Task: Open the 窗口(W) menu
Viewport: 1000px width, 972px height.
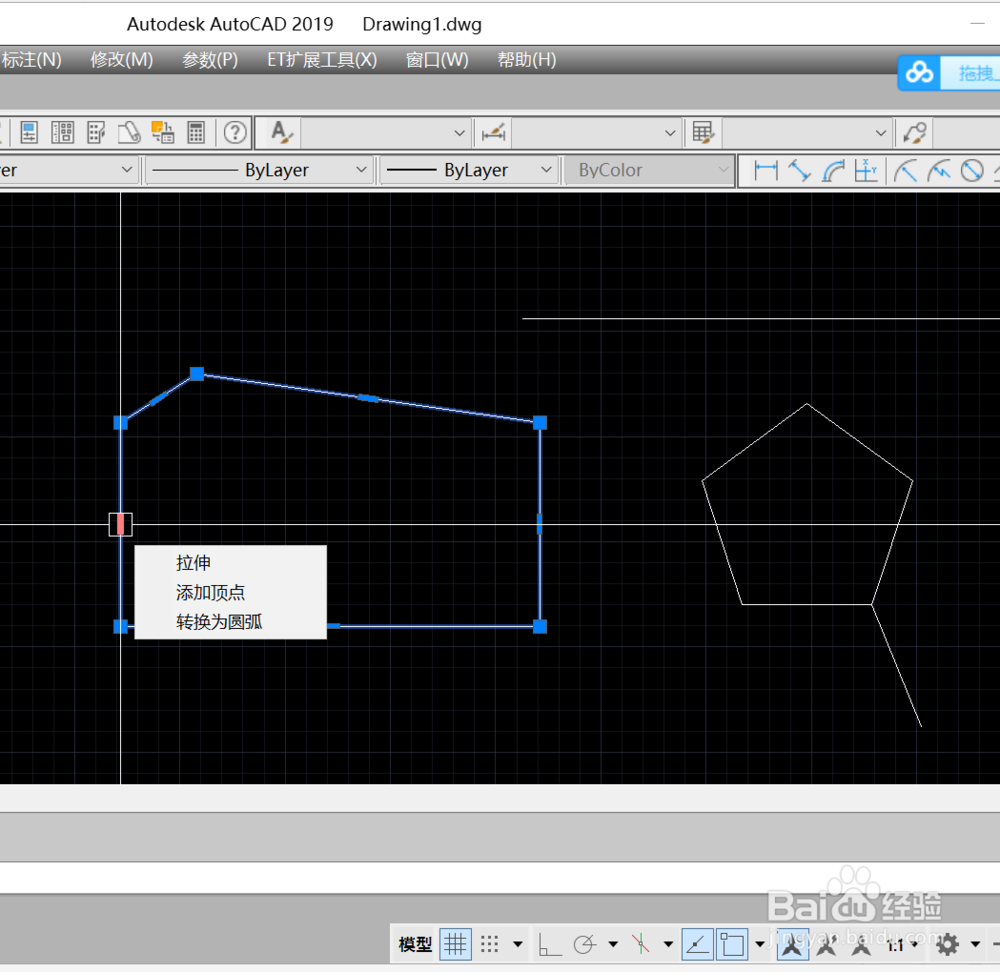Action: [x=438, y=60]
